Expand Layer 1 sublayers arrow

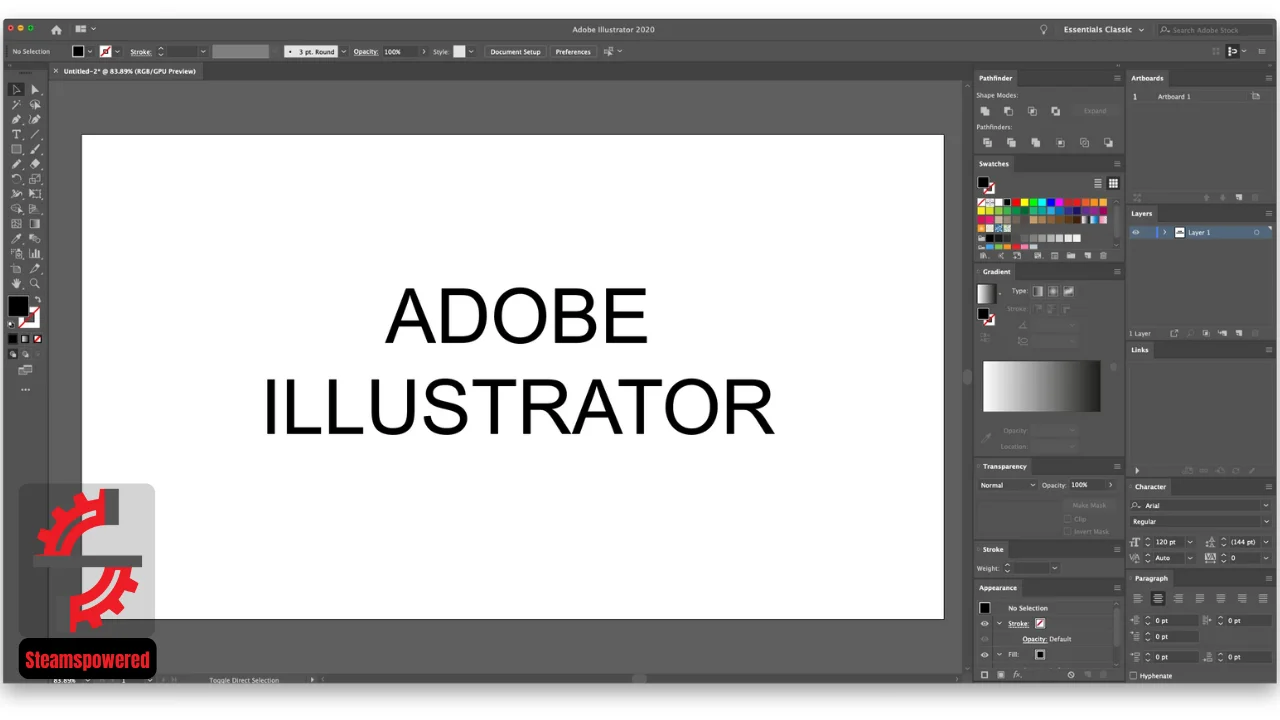[1165, 232]
